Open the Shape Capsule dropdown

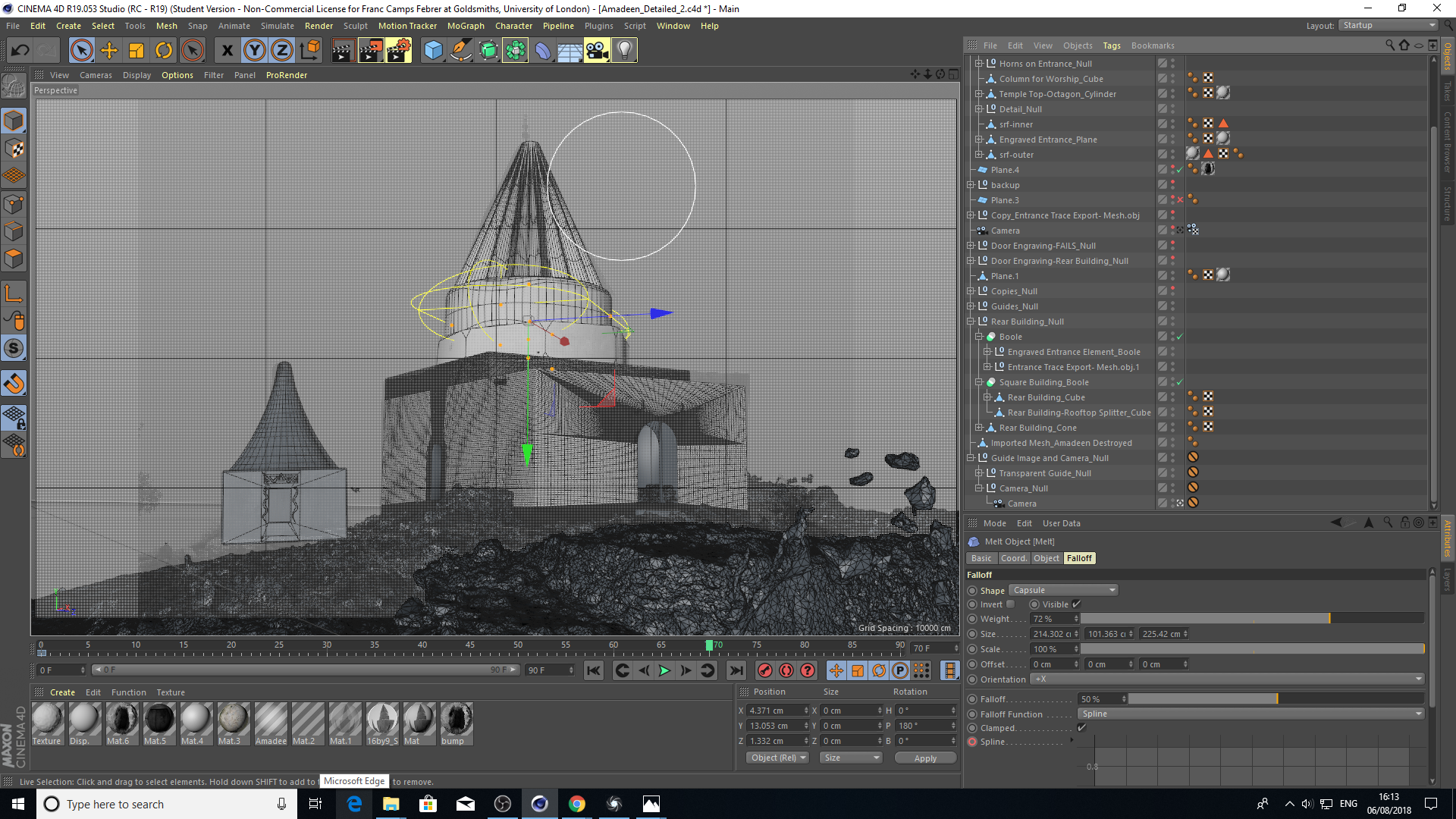tap(1064, 590)
